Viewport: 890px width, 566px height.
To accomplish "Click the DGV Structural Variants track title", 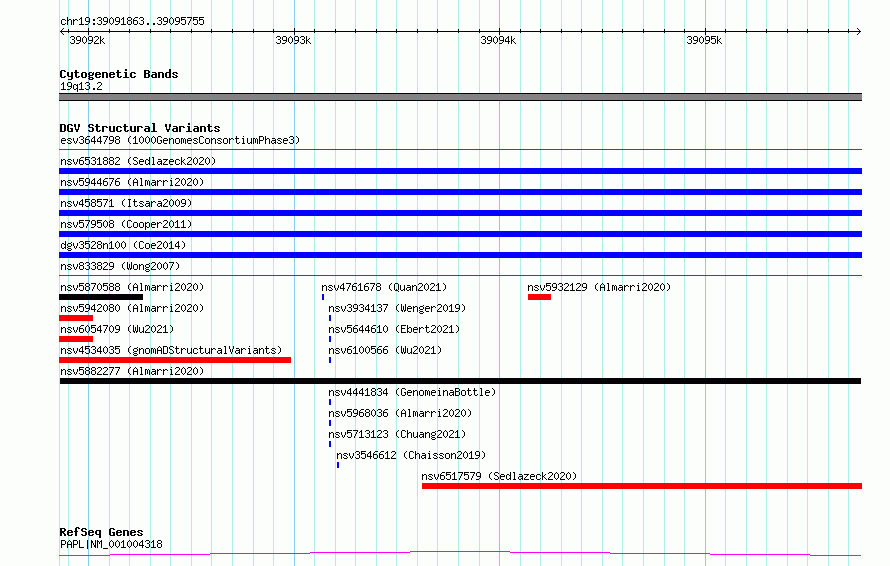I will pos(140,128).
